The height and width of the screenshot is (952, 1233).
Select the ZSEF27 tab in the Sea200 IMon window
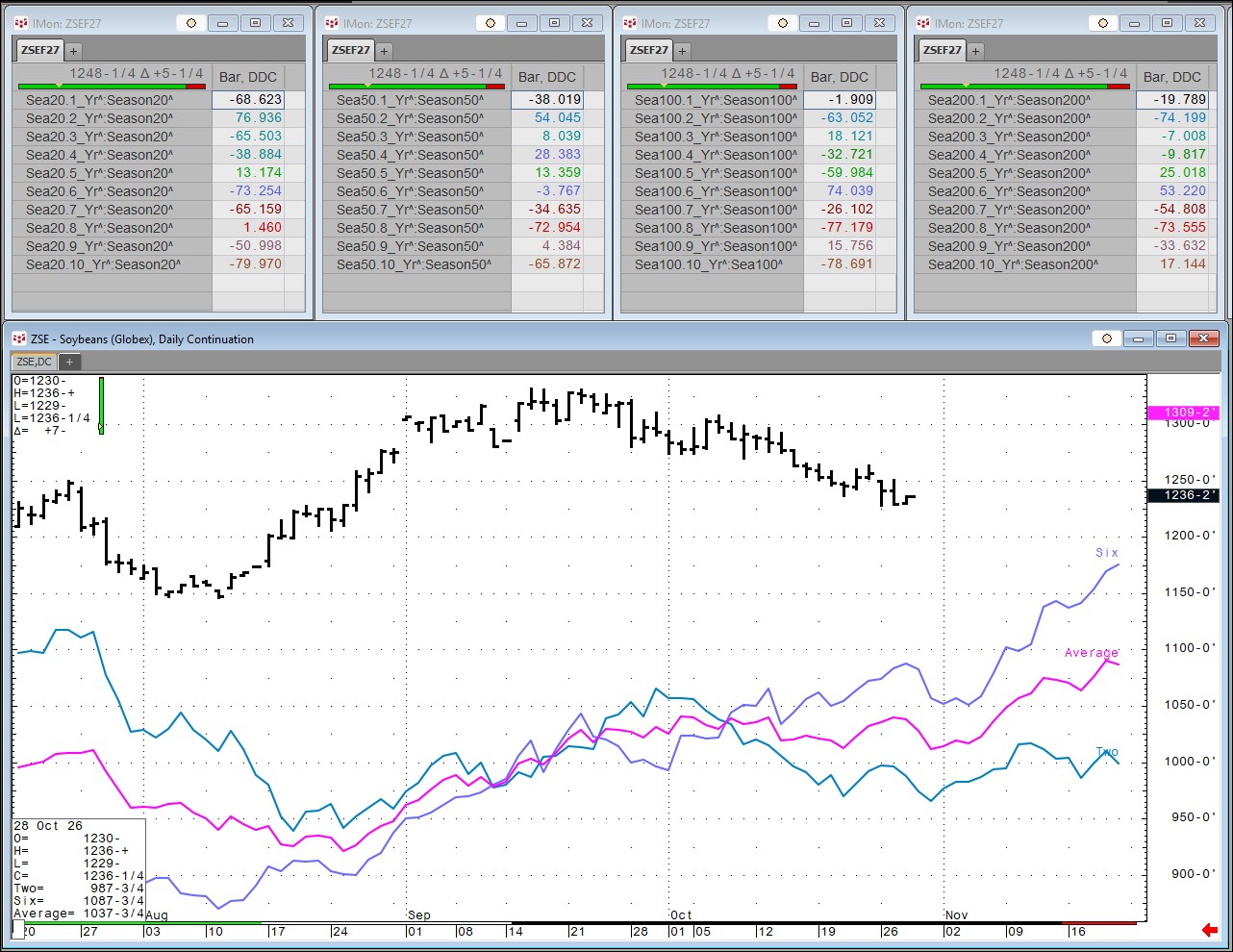point(942,50)
